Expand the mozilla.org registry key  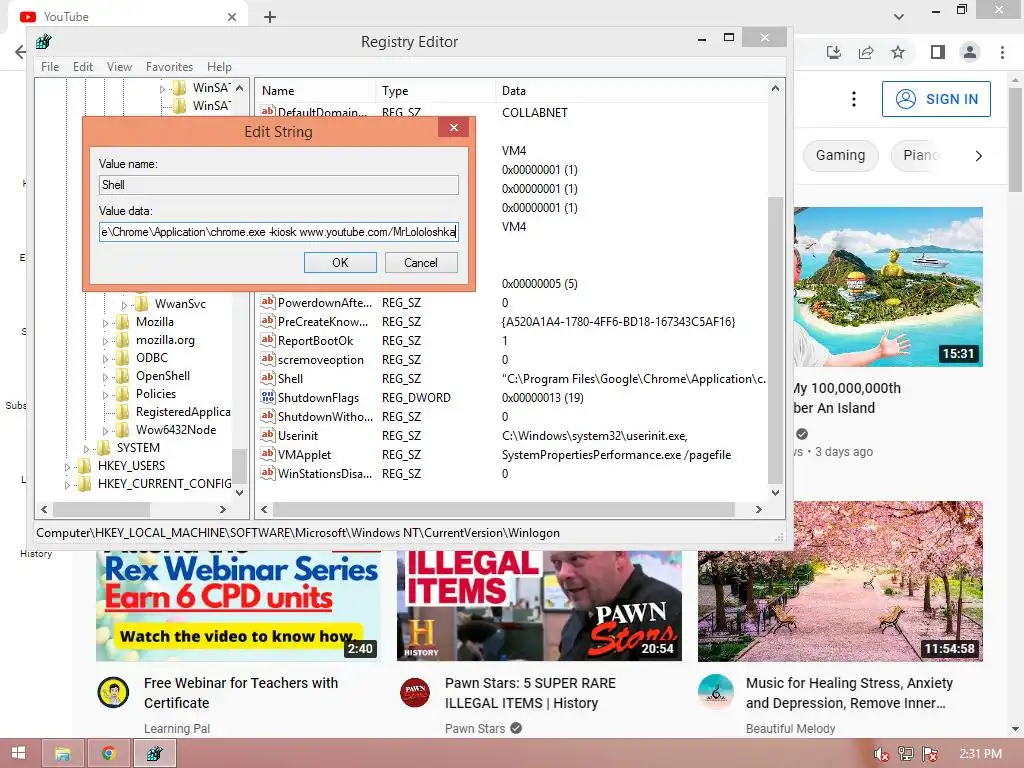pyautogui.click(x=105, y=340)
